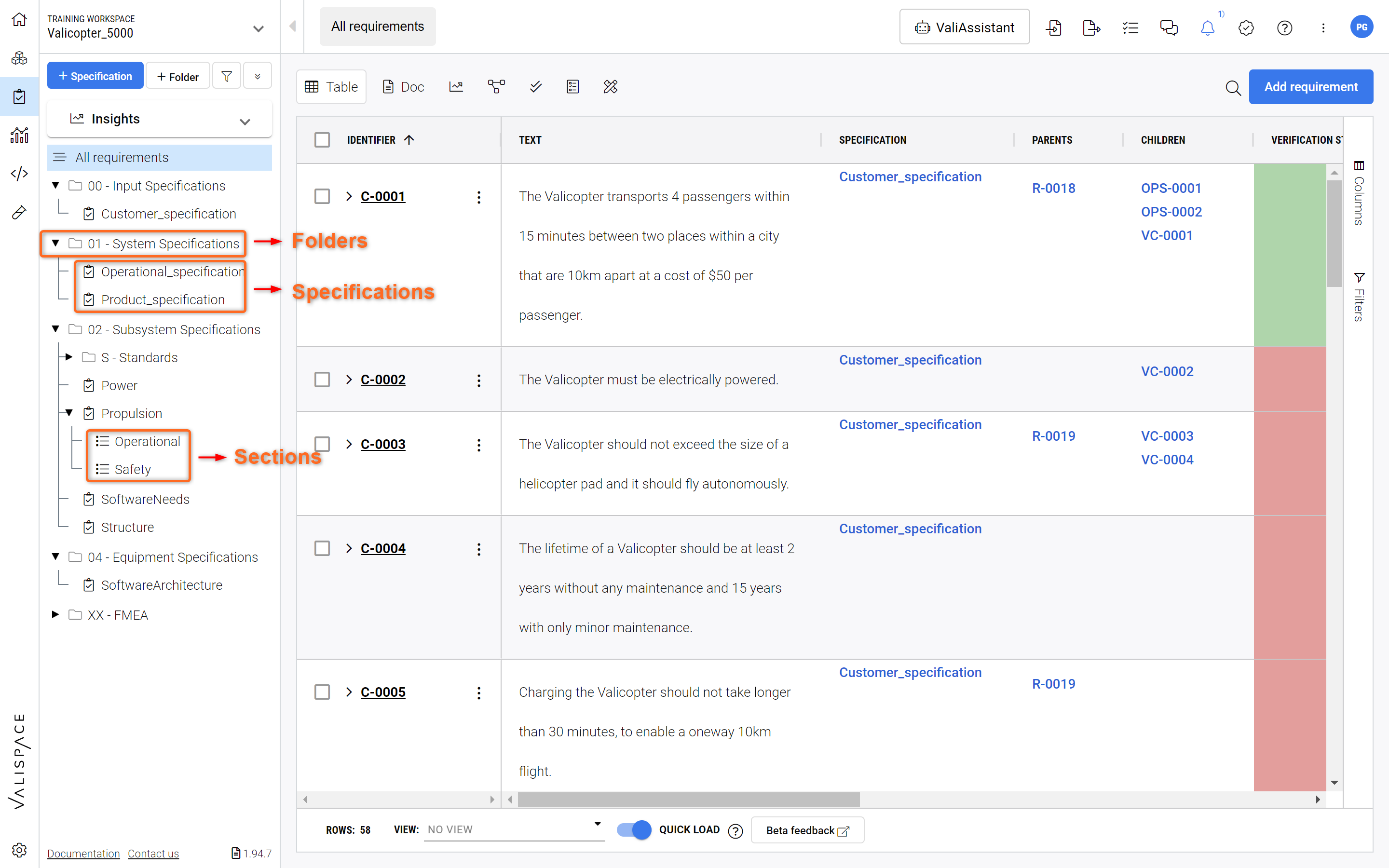Check the C-0001 row checkbox

point(322,196)
